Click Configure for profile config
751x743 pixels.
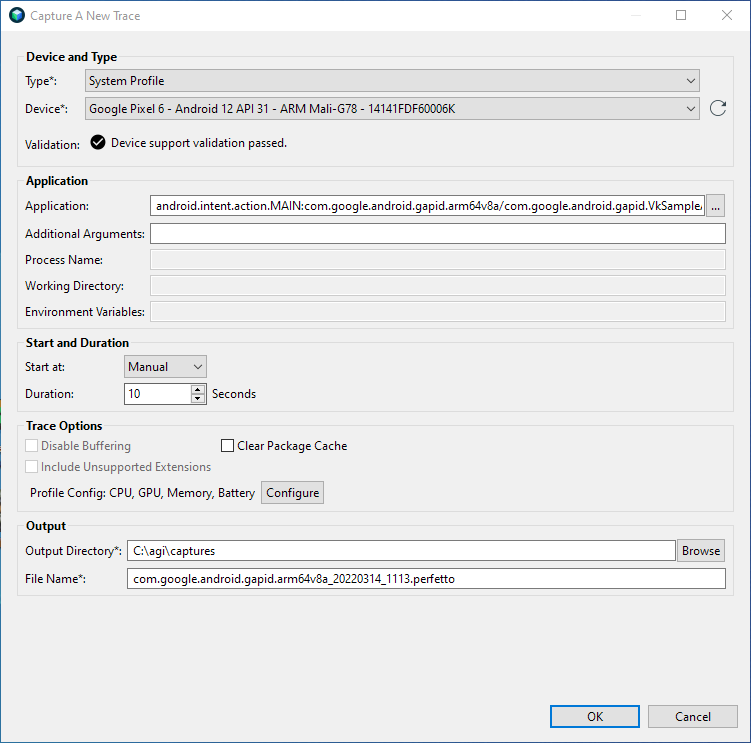(292, 493)
